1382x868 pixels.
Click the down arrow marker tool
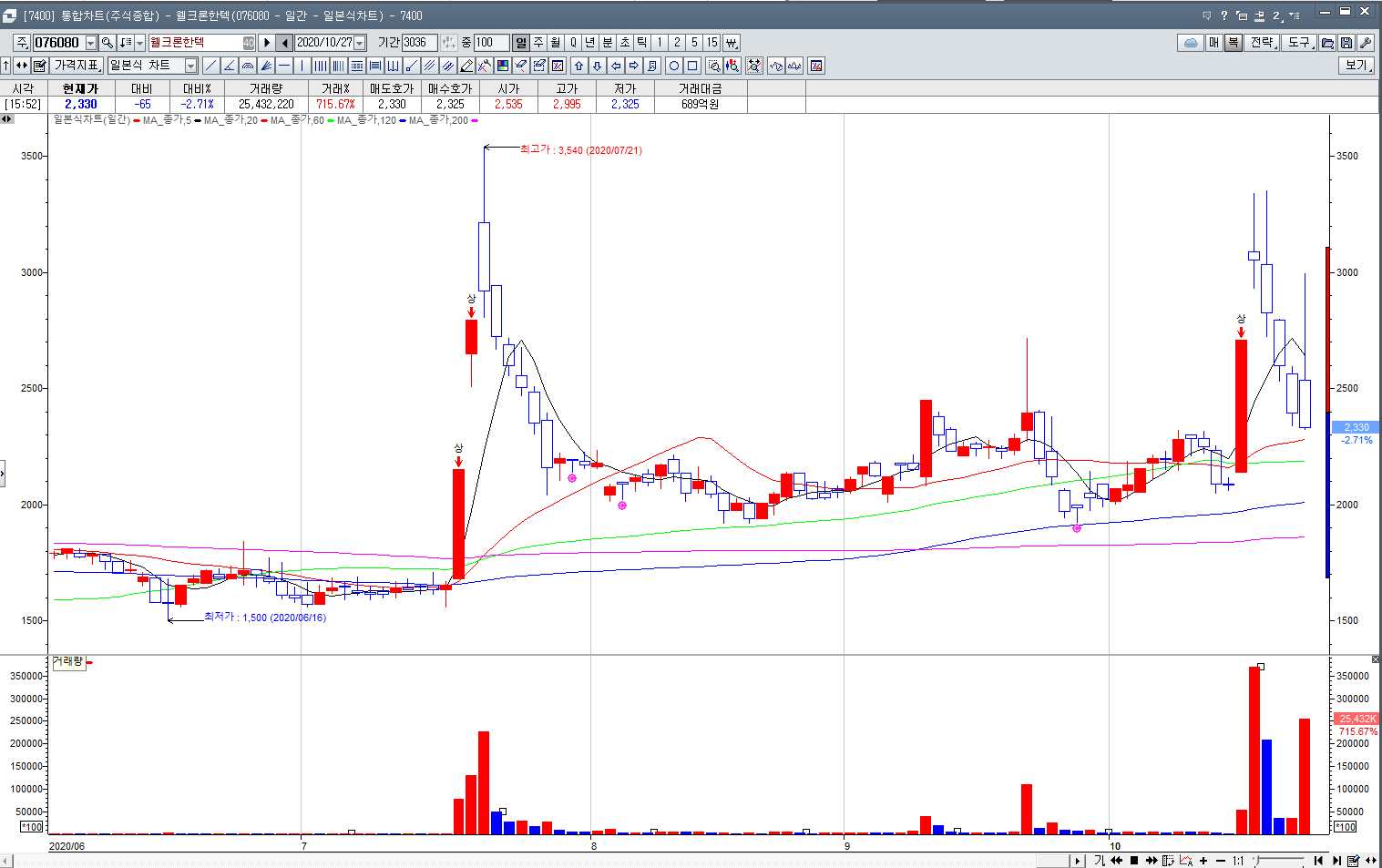pos(597,66)
